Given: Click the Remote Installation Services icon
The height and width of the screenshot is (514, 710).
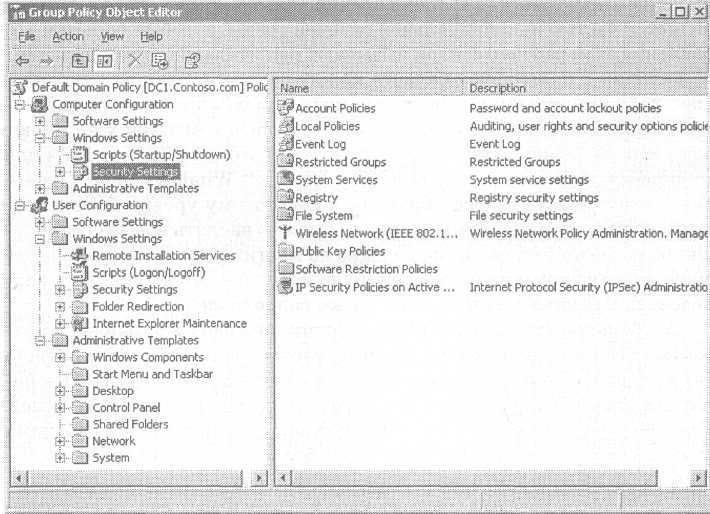Looking at the screenshot, I should click(x=80, y=255).
